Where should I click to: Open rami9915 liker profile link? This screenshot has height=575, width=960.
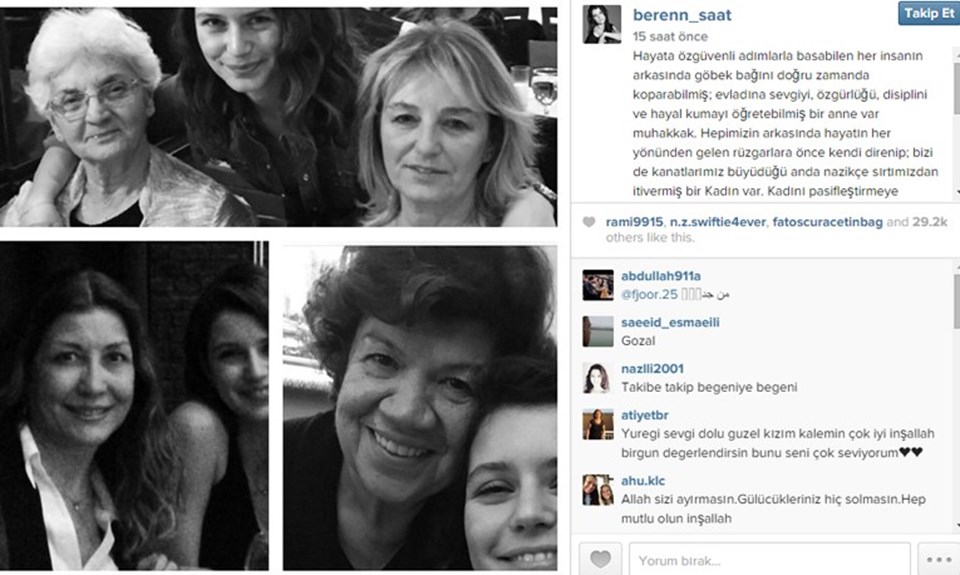[x=634, y=222]
